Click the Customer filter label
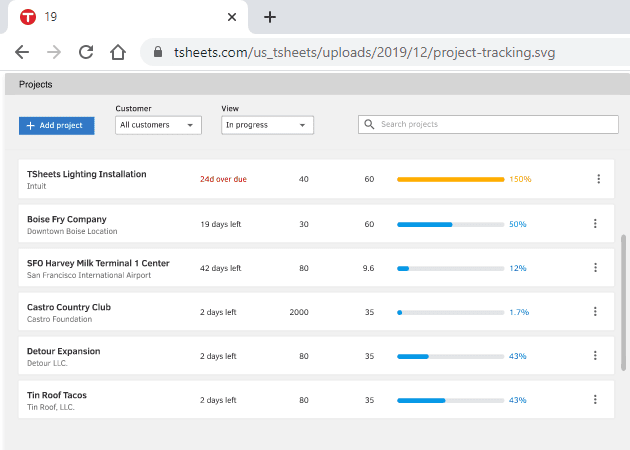Image resolution: width=630 pixels, height=450 pixels. (133, 108)
